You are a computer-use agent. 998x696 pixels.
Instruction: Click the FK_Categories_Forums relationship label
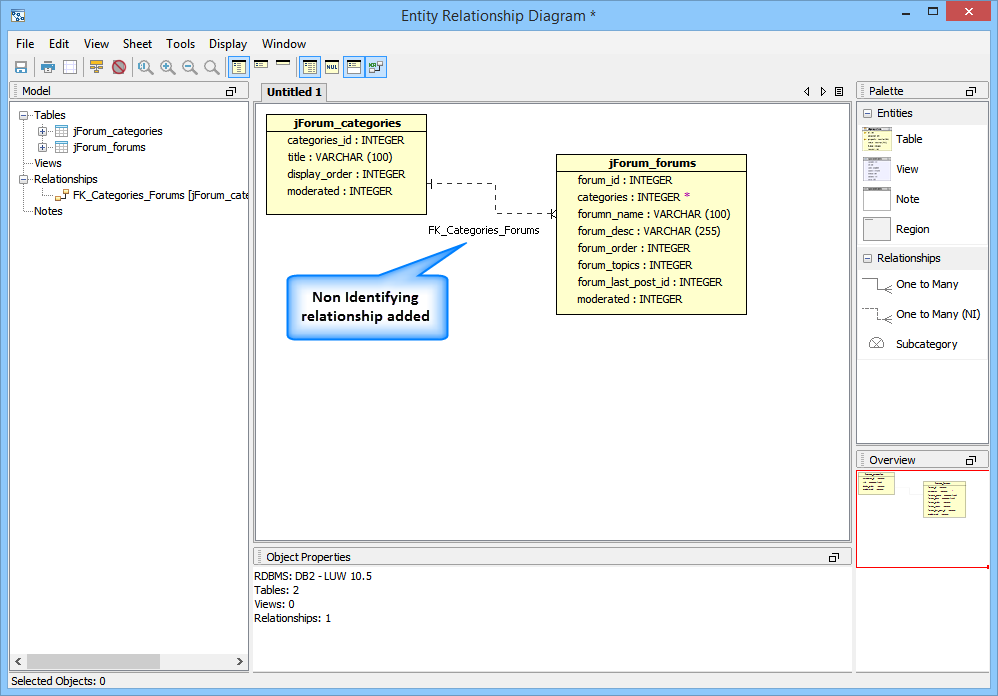484,230
